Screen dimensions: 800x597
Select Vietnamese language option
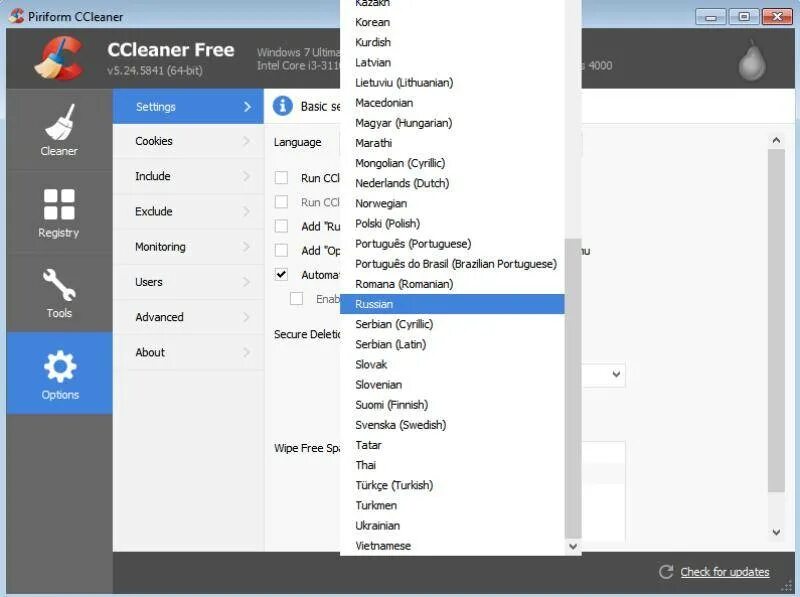[x=452, y=545]
